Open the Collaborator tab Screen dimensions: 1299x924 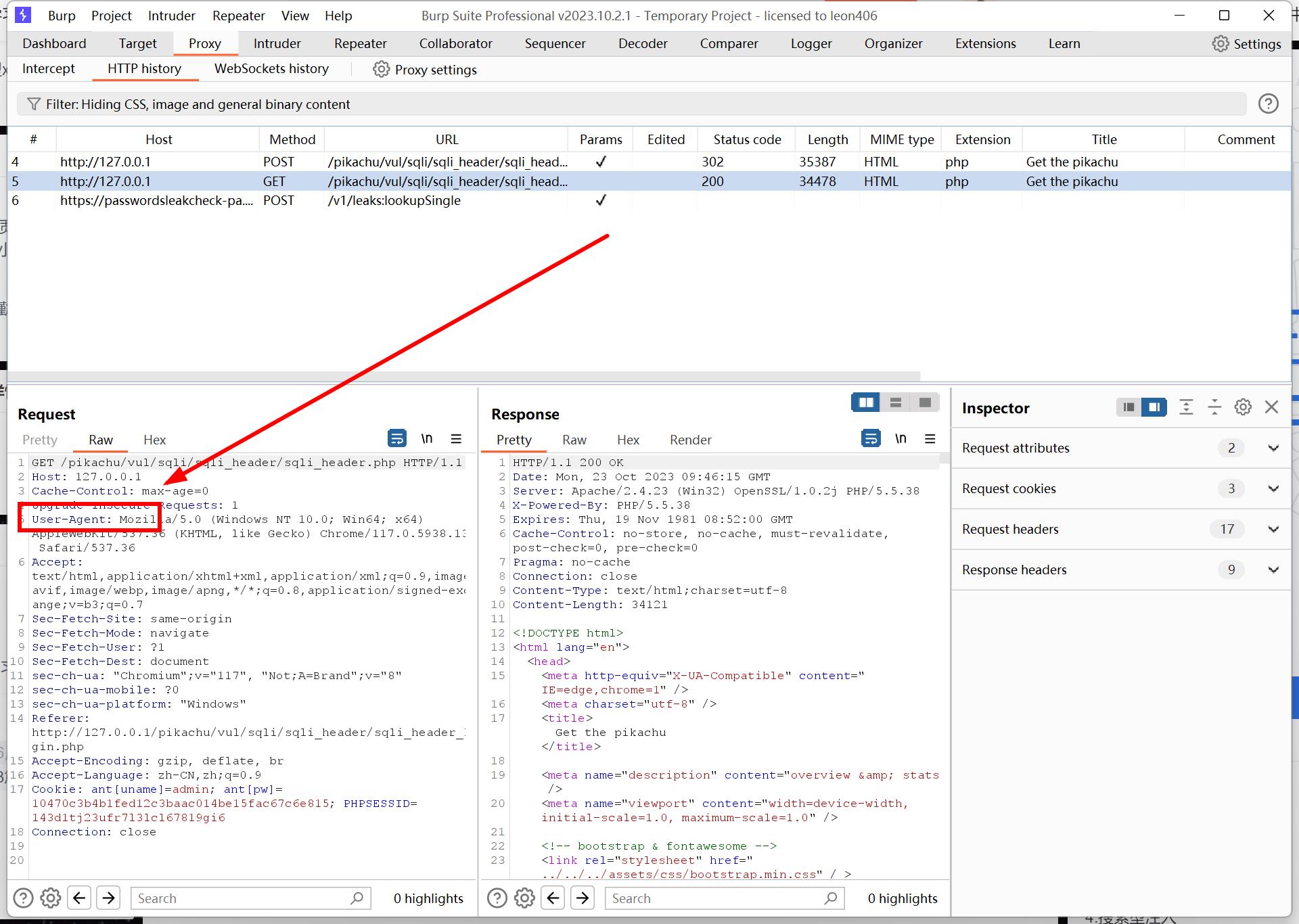(455, 44)
